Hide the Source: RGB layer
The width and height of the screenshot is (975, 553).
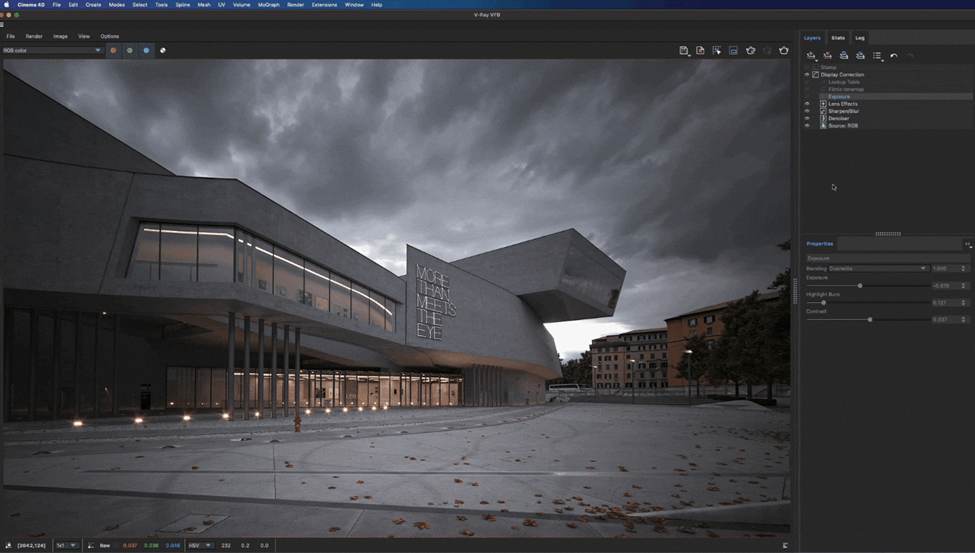click(807, 126)
